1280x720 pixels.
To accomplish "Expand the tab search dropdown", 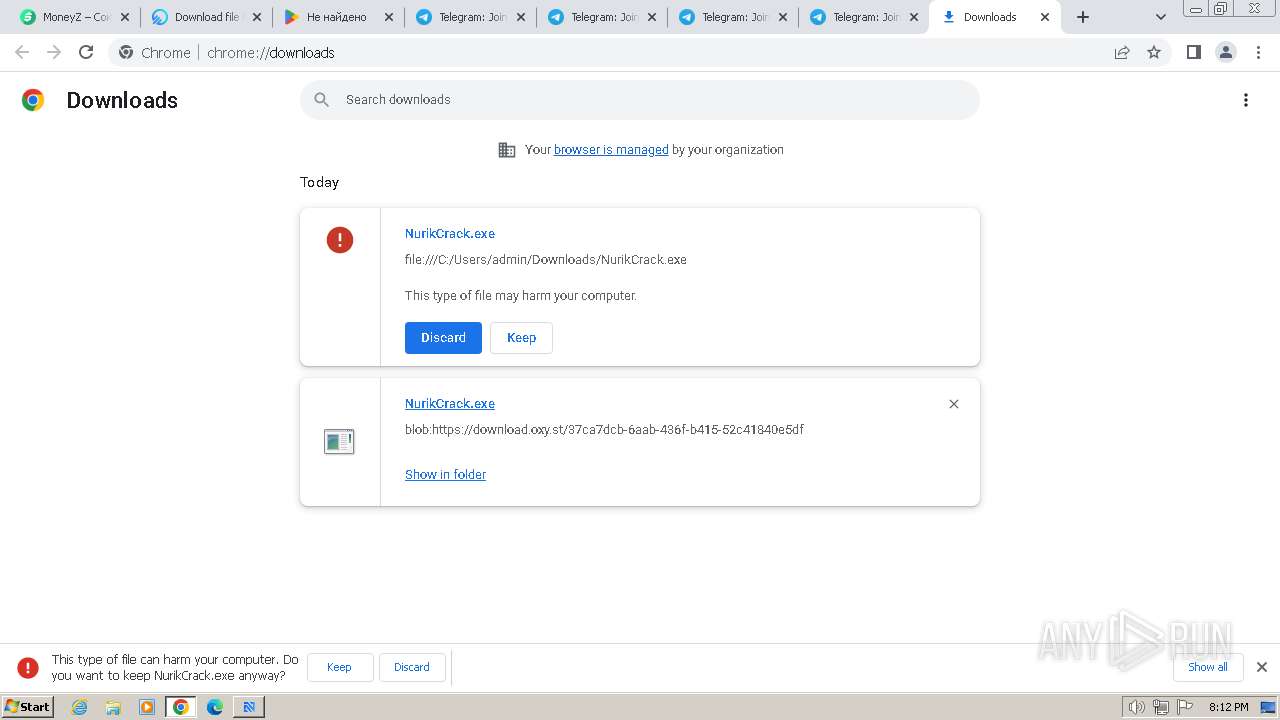I will tap(1161, 17).
